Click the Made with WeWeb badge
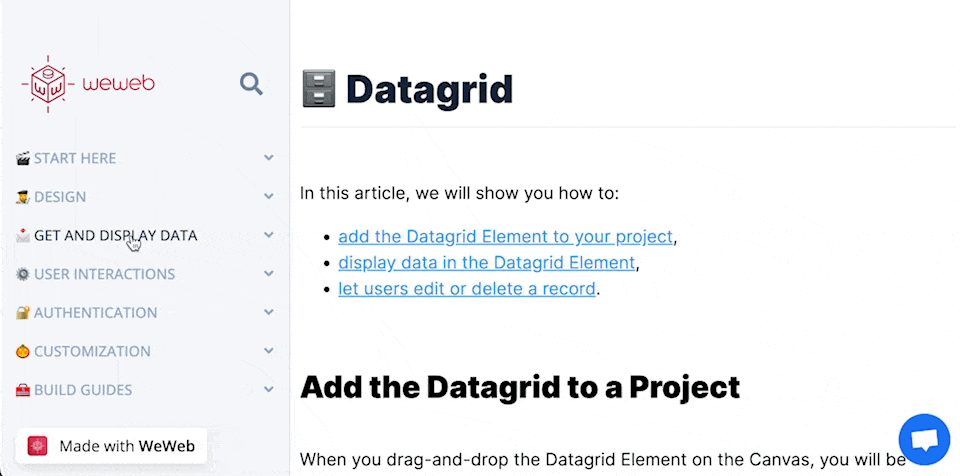 click(111, 446)
